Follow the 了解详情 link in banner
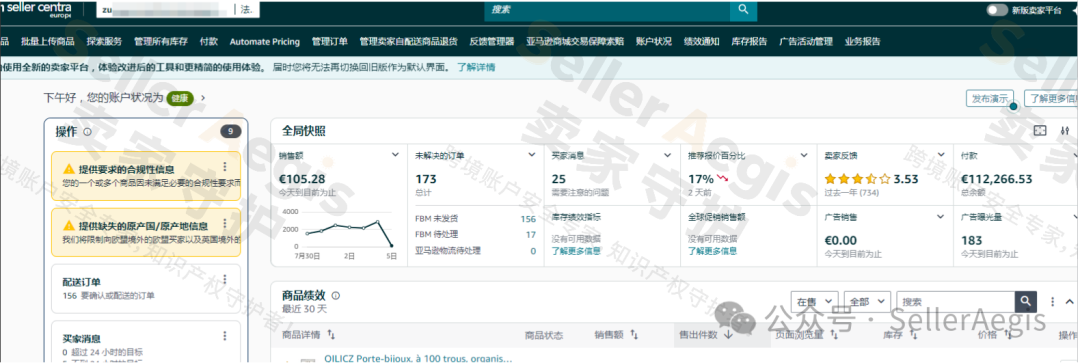This screenshot has width=1080, height=363. (476, 68)
